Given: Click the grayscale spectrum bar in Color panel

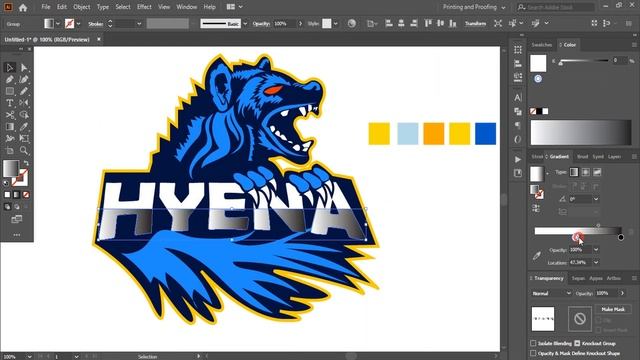Looking at the screenshot, I should pos(581,132).
